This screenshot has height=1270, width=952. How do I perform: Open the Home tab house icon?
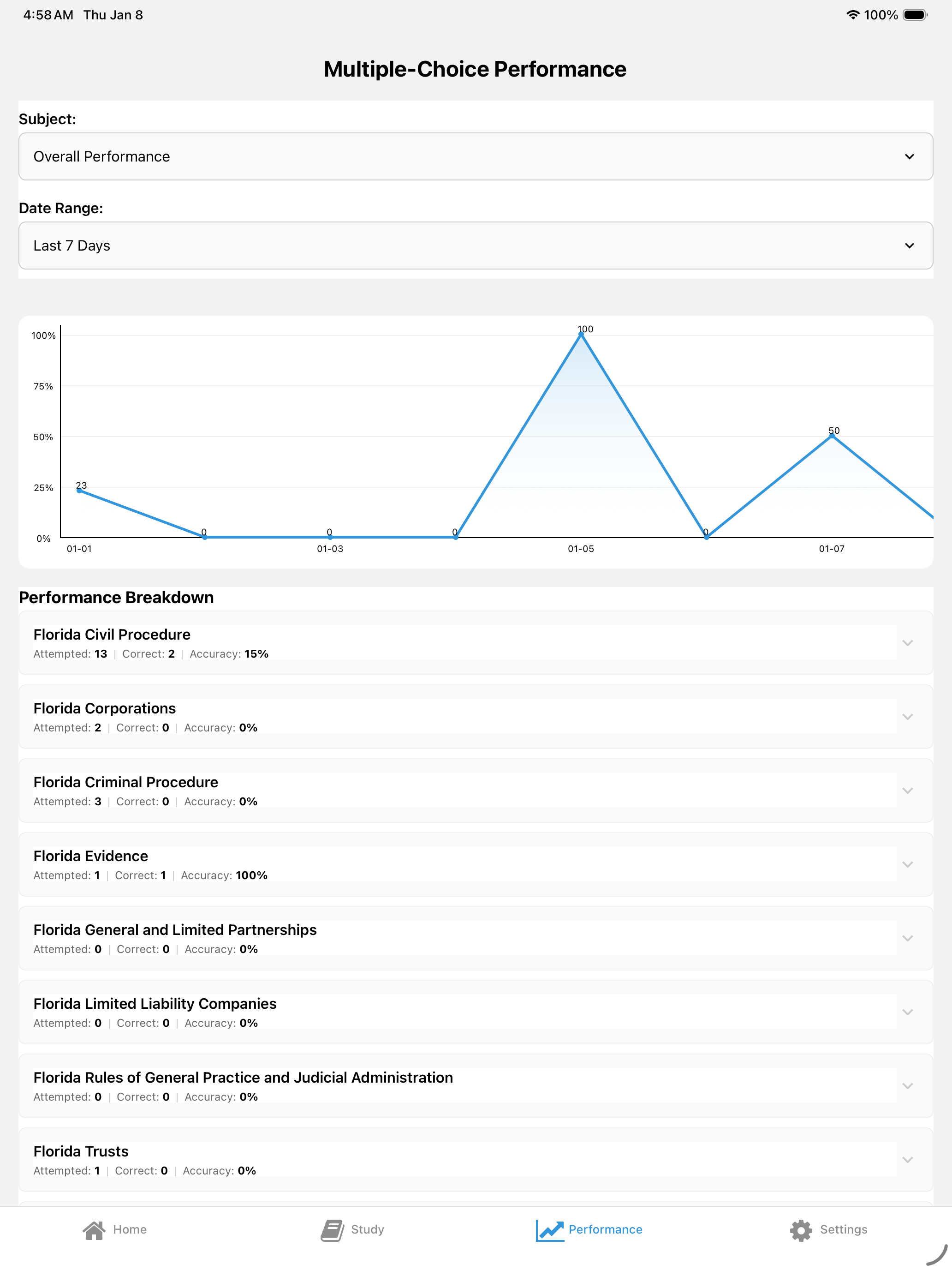94,1230
